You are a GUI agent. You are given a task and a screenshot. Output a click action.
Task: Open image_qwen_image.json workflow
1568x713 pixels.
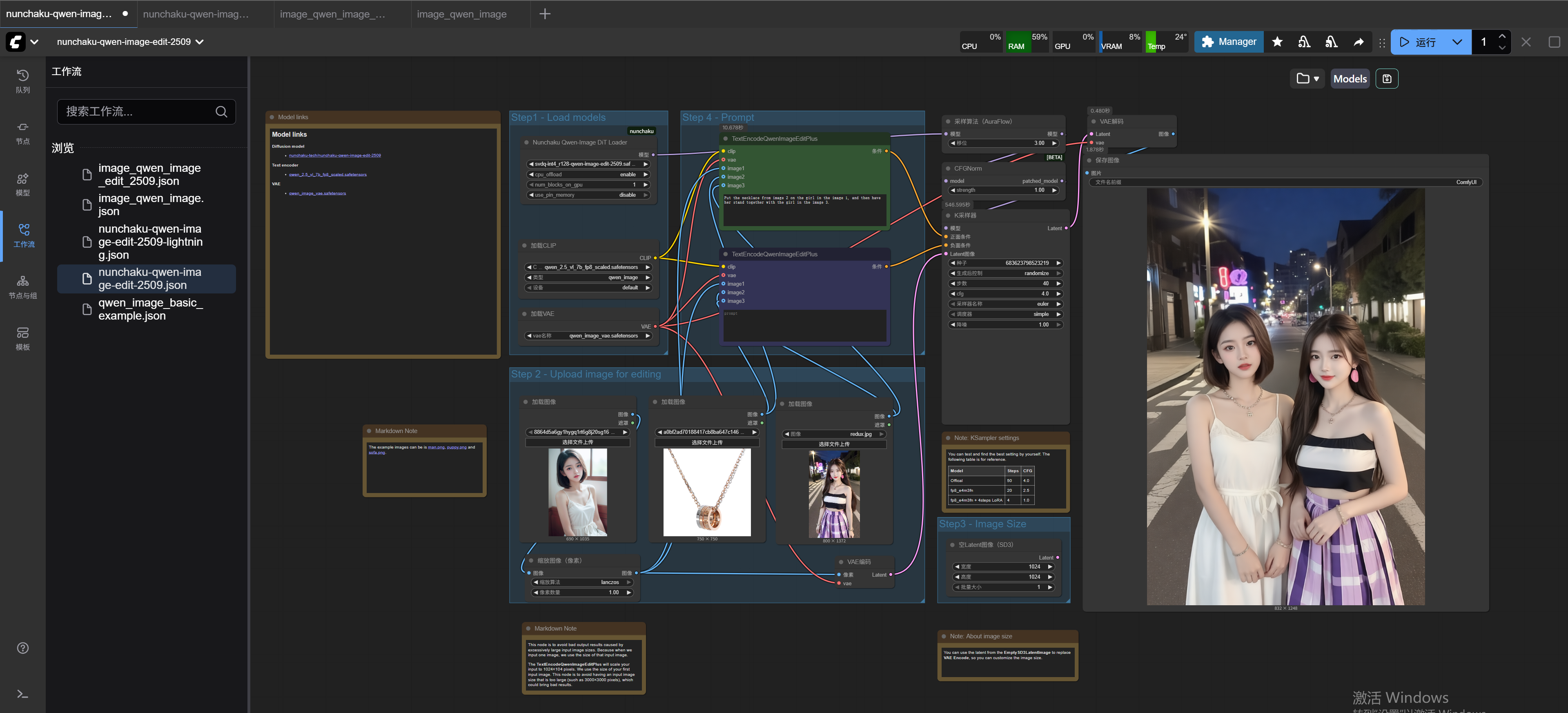click(x=150, y=204)
